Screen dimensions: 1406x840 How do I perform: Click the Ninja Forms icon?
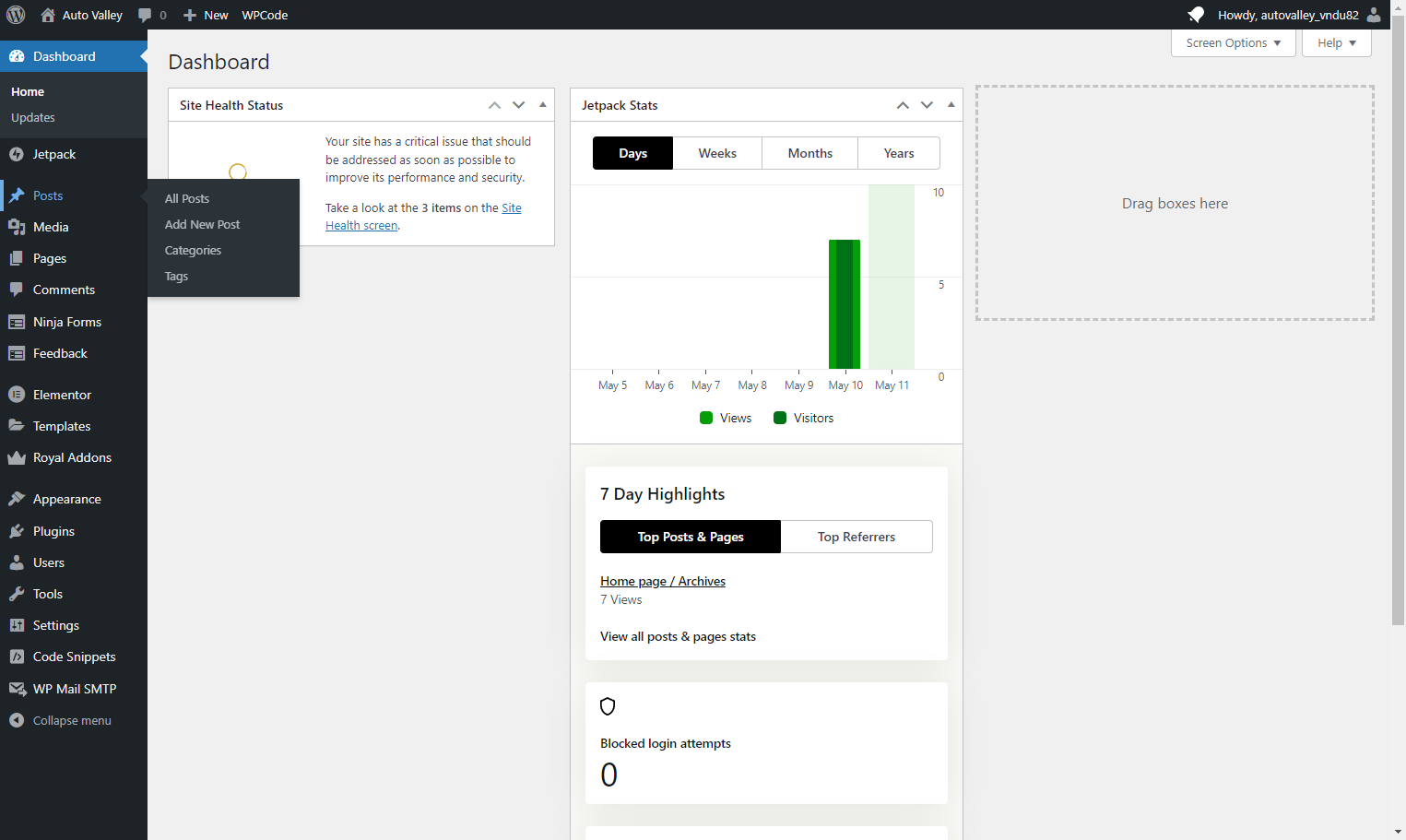tap(17, 322)
